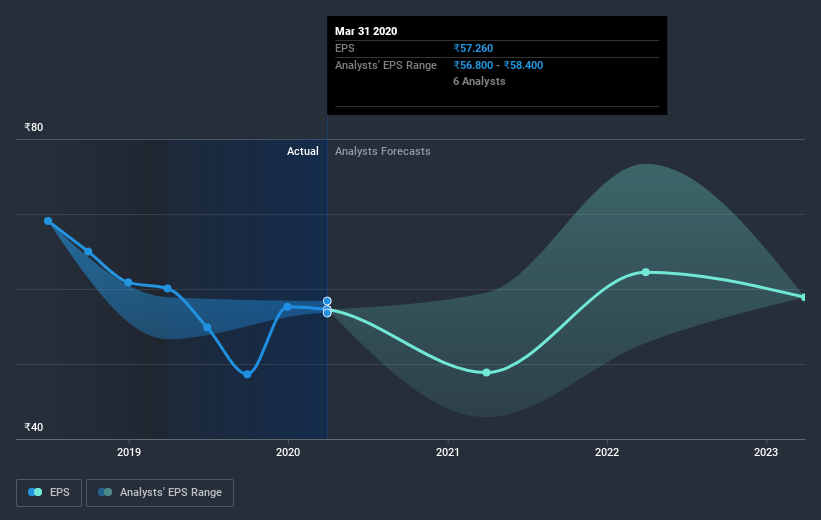This screenshot has height=520, width=821.
Task: Click the 2021 x-axis label
Action: [448, 452]
